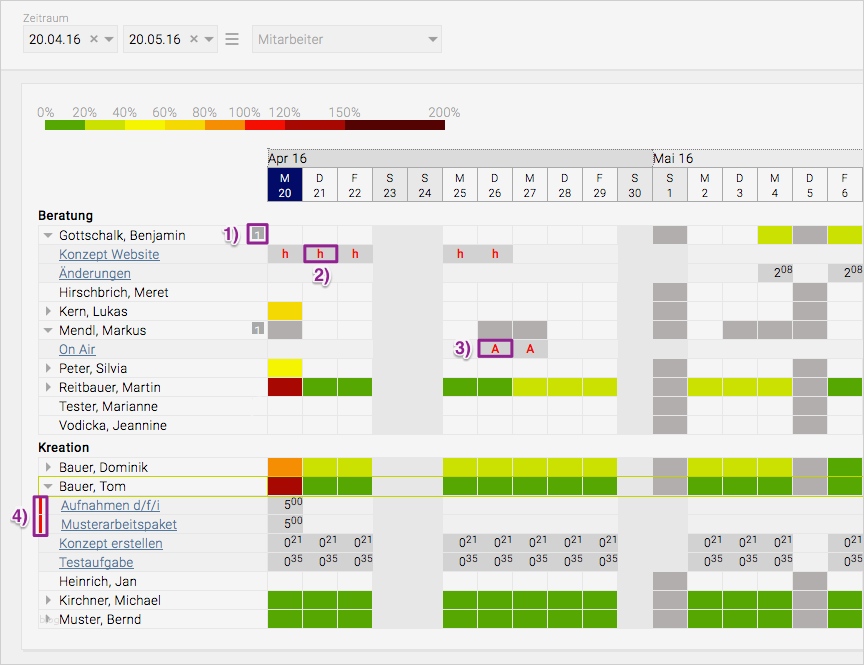Click the hamburger list icon beside the date fields
The width and height of the screenshot is (864, 665).
(x=232, y=39)
